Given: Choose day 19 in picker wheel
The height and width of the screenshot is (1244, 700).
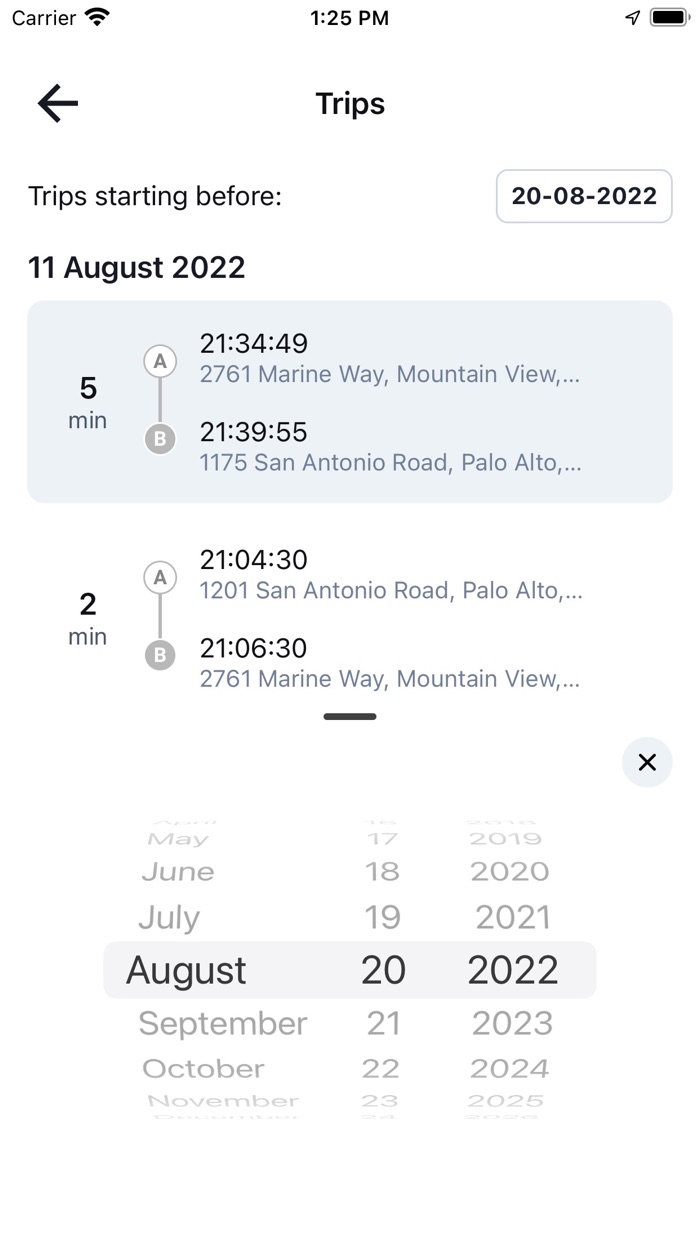Looking at the screenshot, I should pos(382,917).
